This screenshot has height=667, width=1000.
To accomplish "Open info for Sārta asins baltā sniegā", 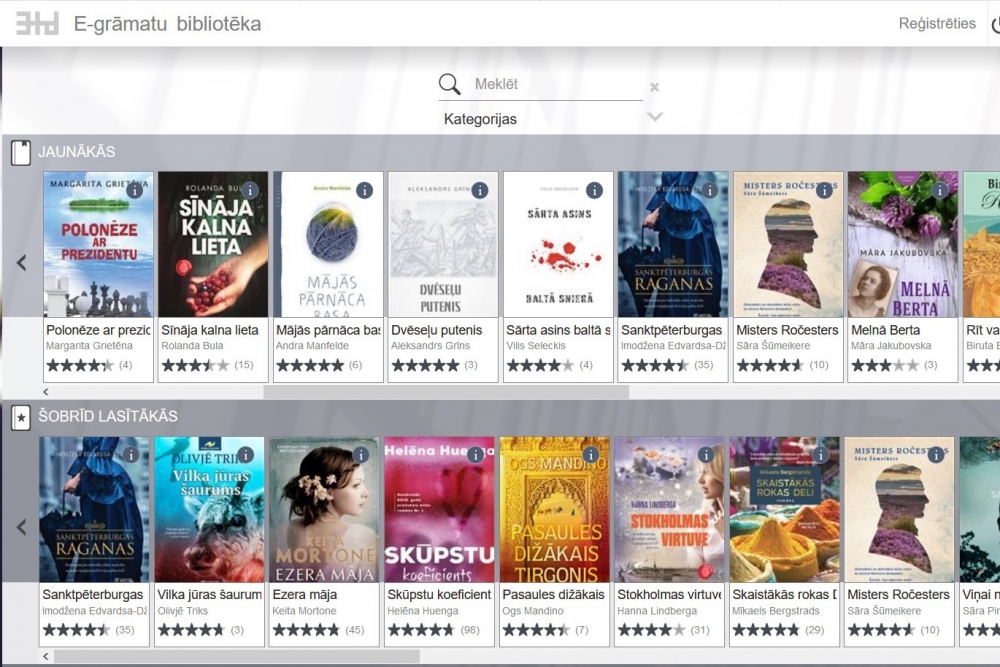I will click(594, 190).
